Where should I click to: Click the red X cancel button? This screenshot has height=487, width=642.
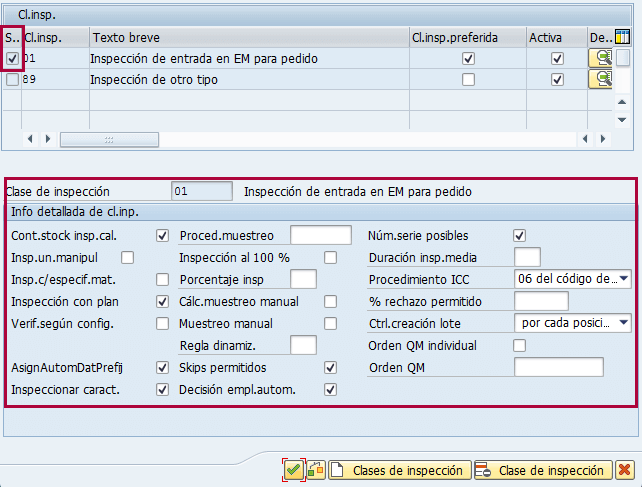pyautogui.click(x=624, y=470)
